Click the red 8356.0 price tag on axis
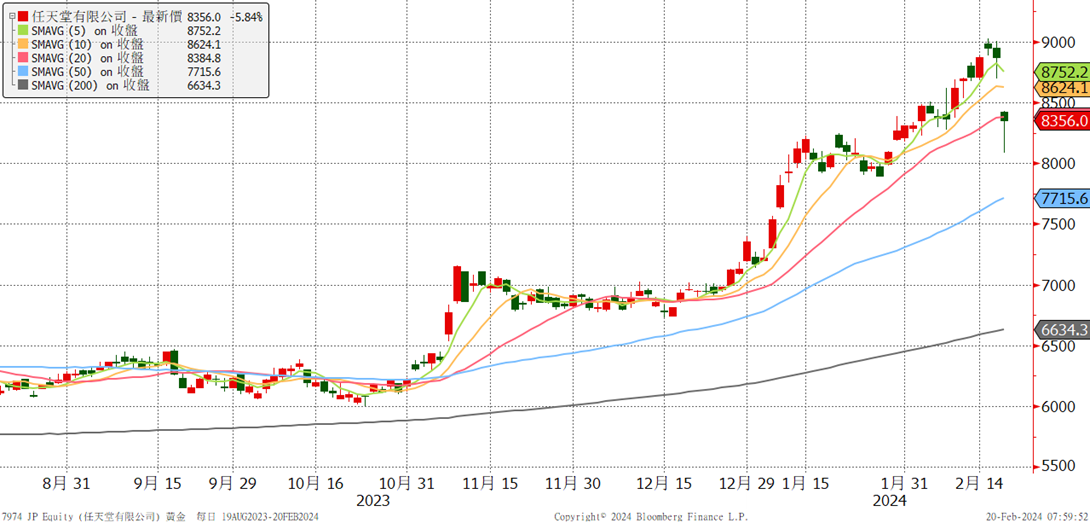The height and width of the screenshot is (523, 1090). coord(1061,120)
